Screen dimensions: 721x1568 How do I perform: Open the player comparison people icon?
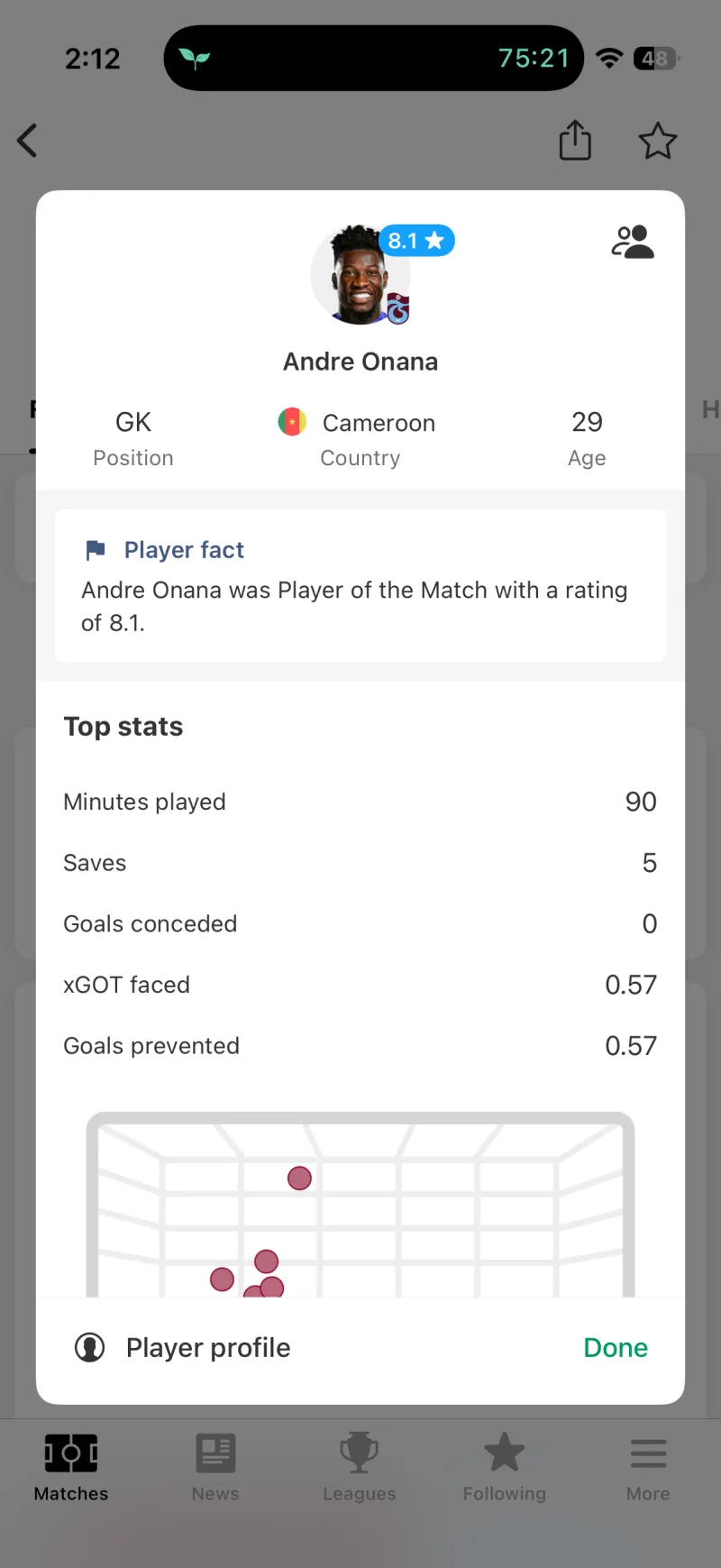[633, 243]
